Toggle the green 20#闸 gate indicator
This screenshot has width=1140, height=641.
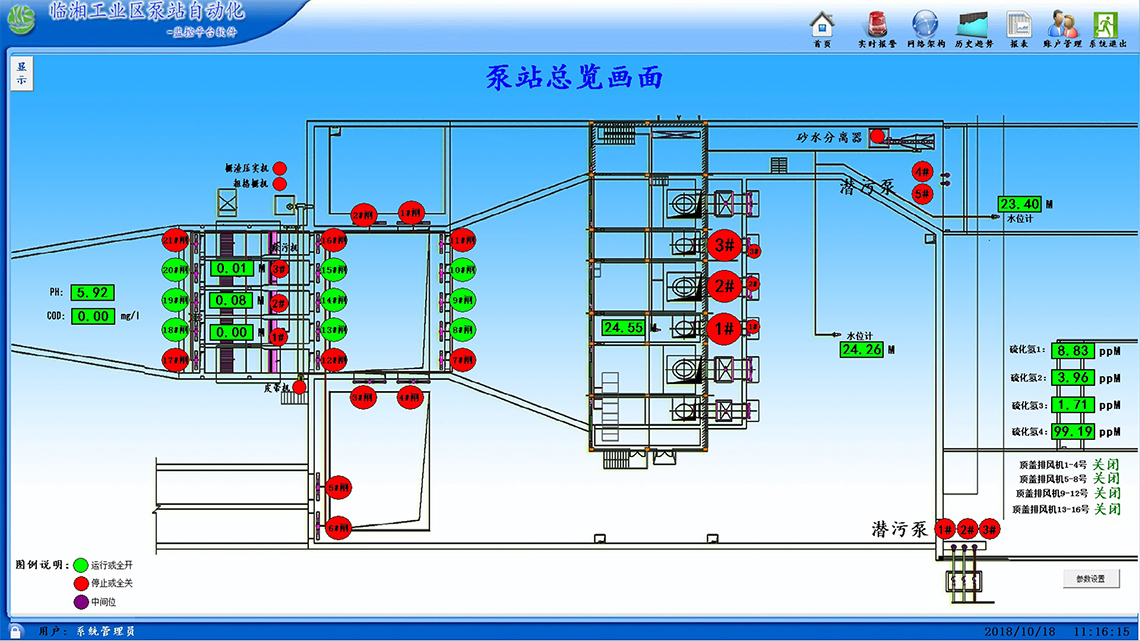pyautogui.click(x=175, y=270)
